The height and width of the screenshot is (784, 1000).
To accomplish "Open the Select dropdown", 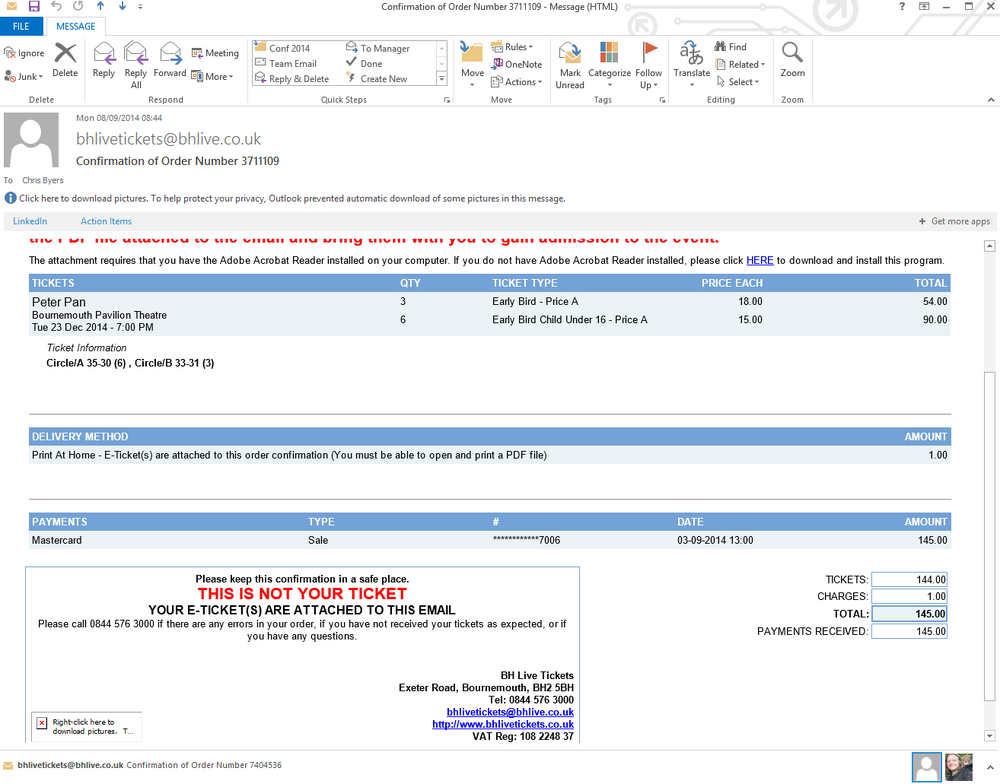I will (738, 82).
